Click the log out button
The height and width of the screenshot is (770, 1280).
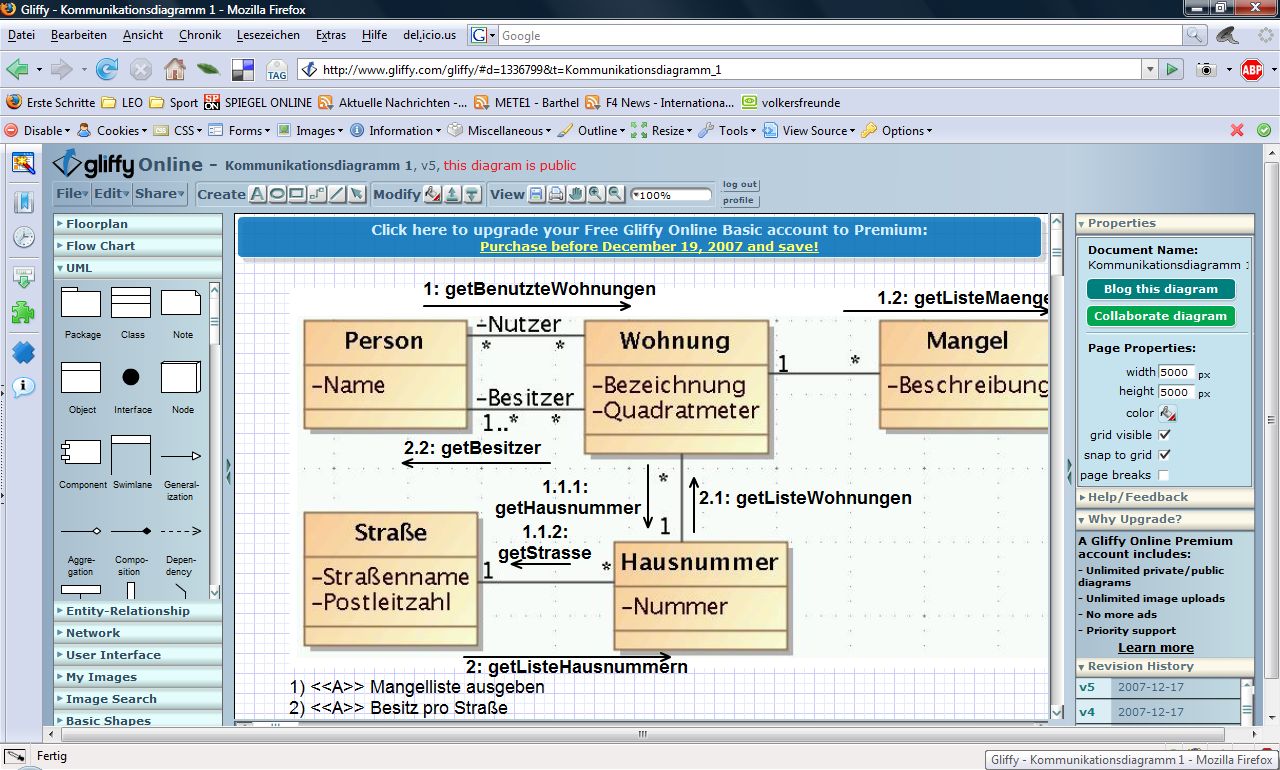(x=740, y=185)
